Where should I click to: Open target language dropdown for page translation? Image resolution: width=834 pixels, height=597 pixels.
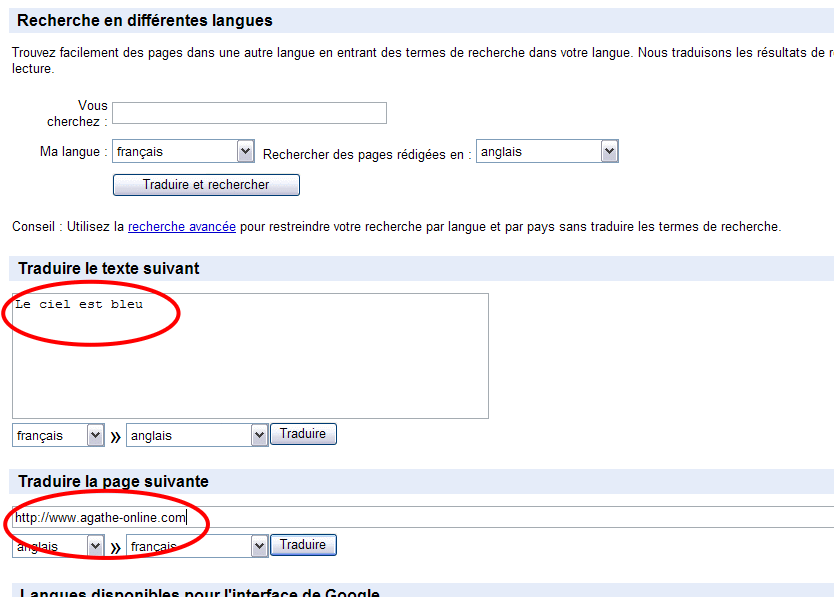pyautogui.click(x=197, y=547)
